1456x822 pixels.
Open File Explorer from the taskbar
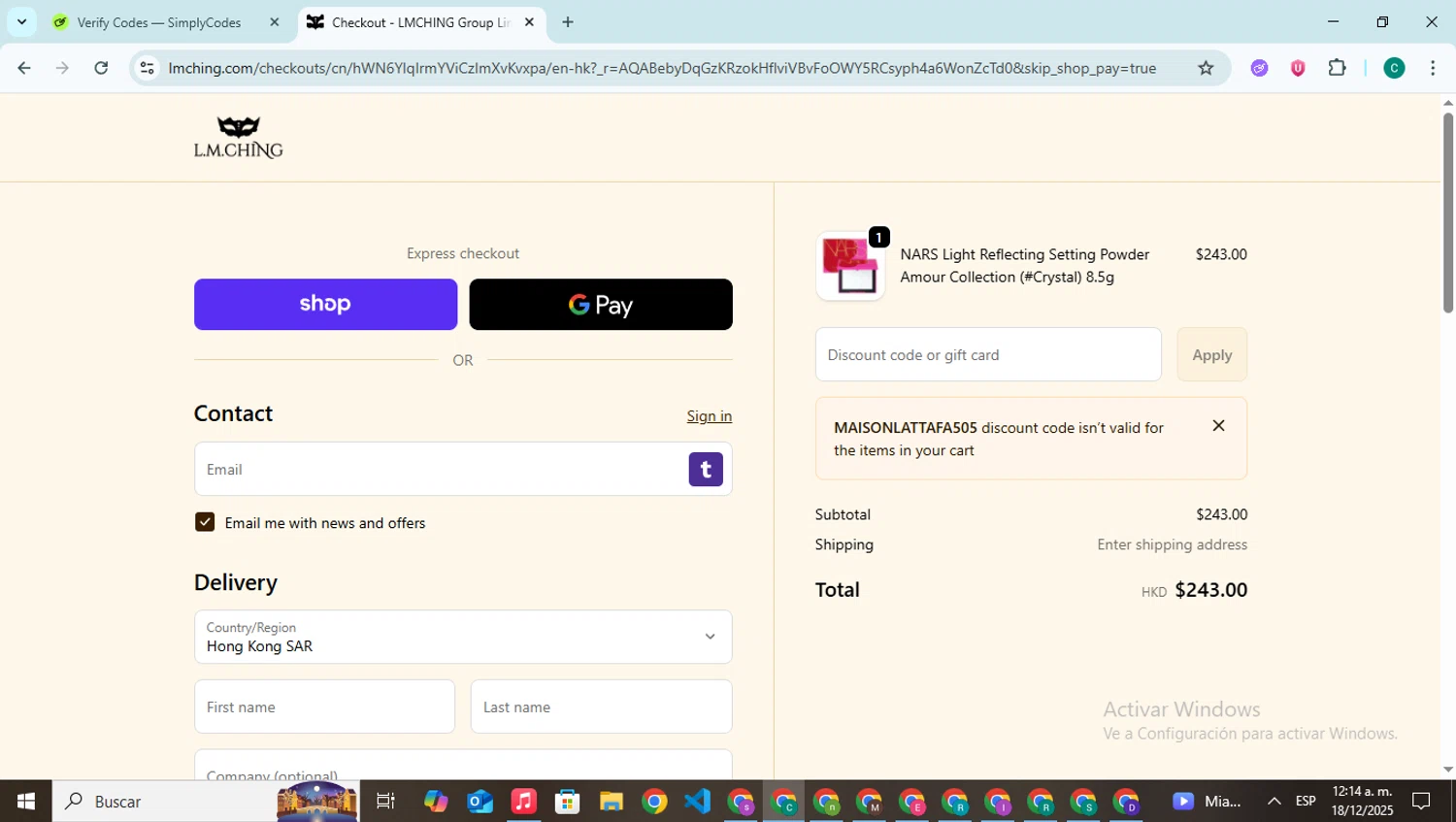[611, 801]
